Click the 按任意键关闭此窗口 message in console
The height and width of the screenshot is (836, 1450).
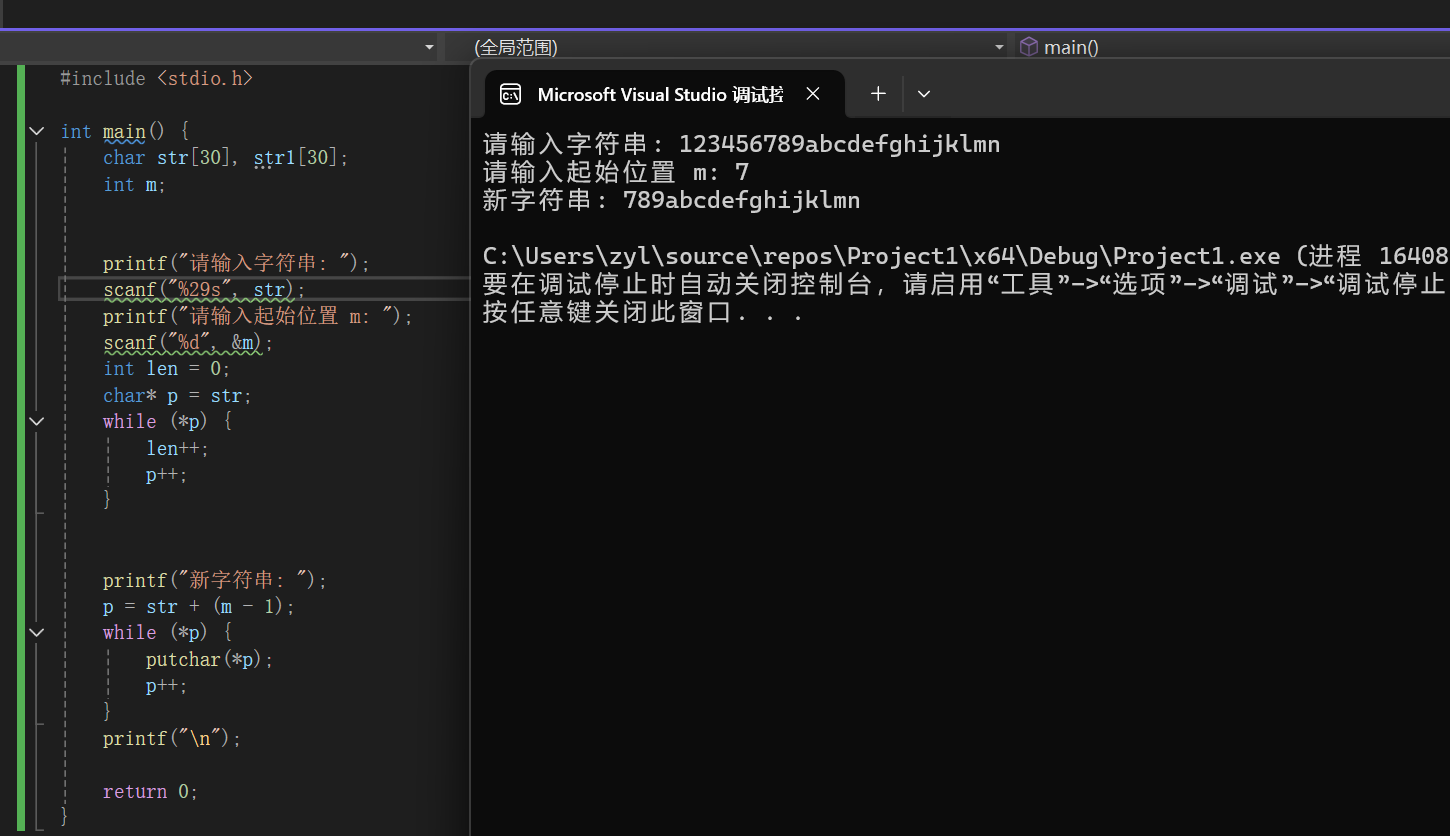tap(643, 312)
